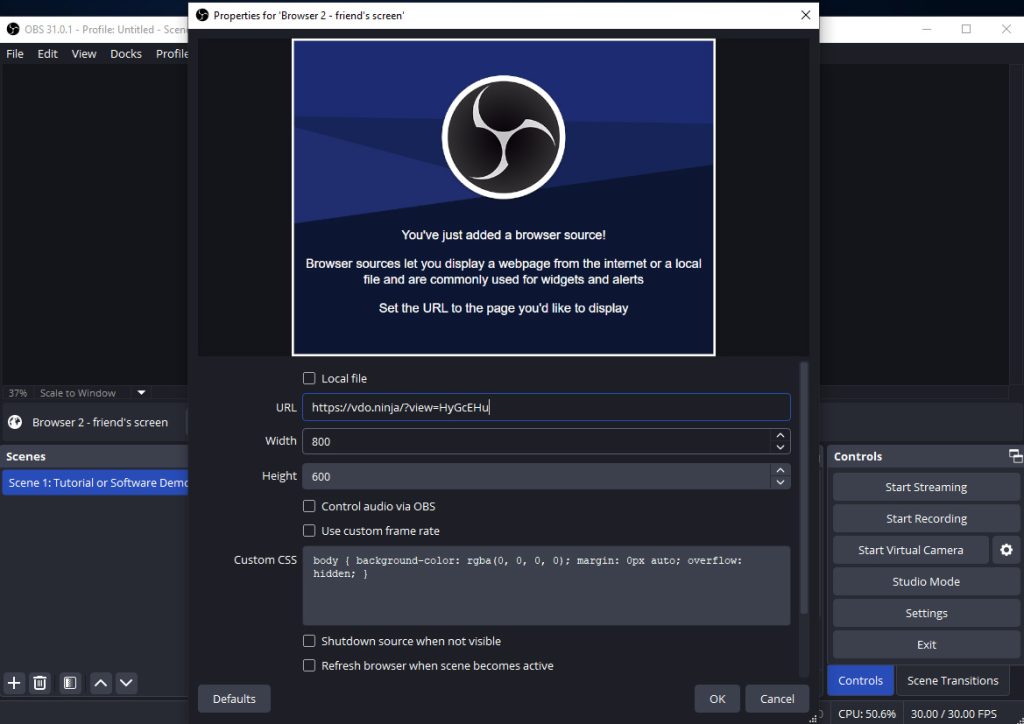Click into the URL field
1024x724 pixels.
546,407
